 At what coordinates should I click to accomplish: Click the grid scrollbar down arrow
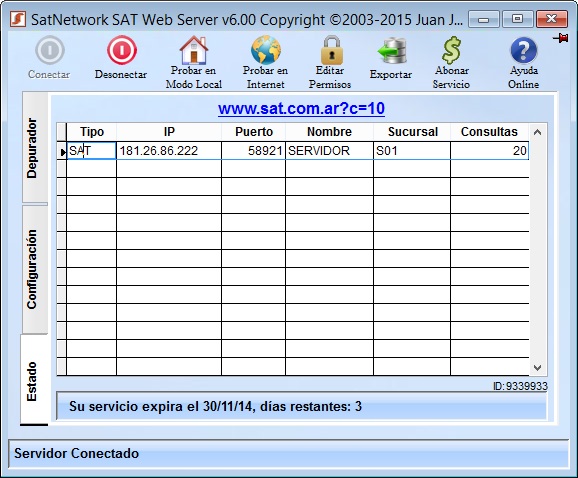tap(537, 367)
